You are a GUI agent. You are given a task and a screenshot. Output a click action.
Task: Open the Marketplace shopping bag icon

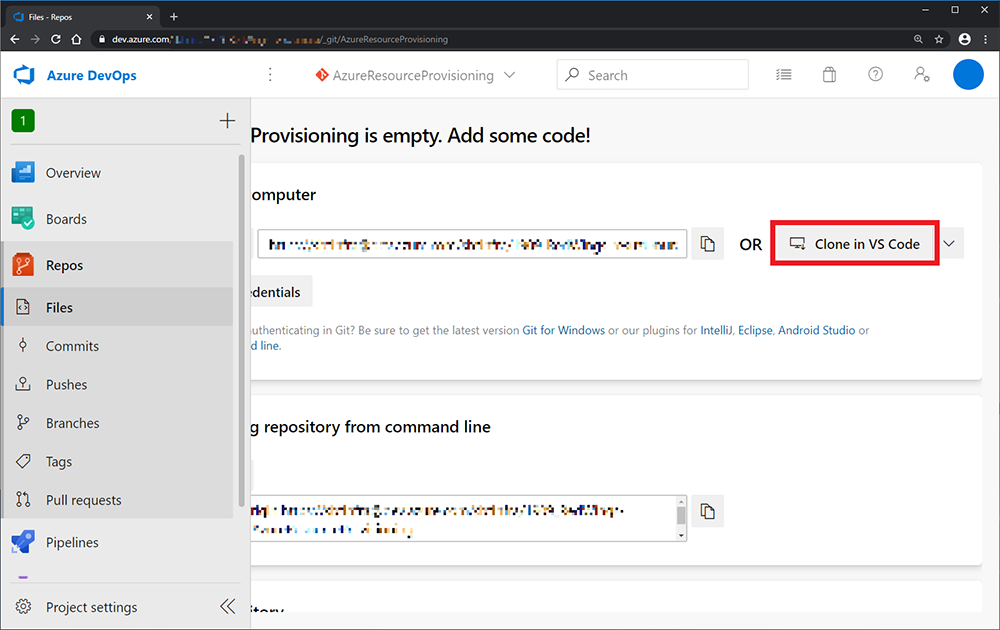pyautogui.click(x=829, y=75)
